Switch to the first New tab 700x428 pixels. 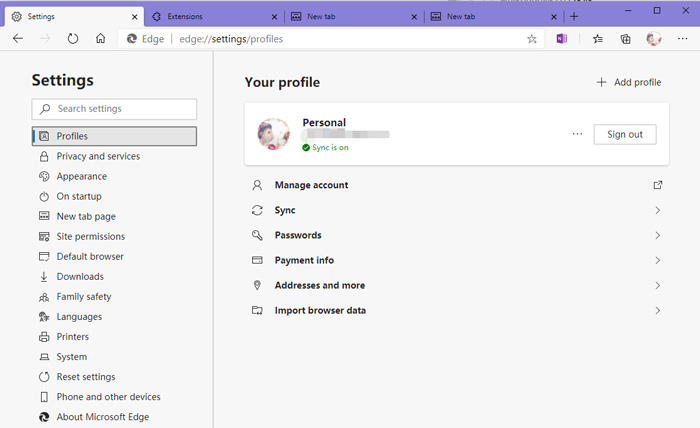[x=354, y=17]
